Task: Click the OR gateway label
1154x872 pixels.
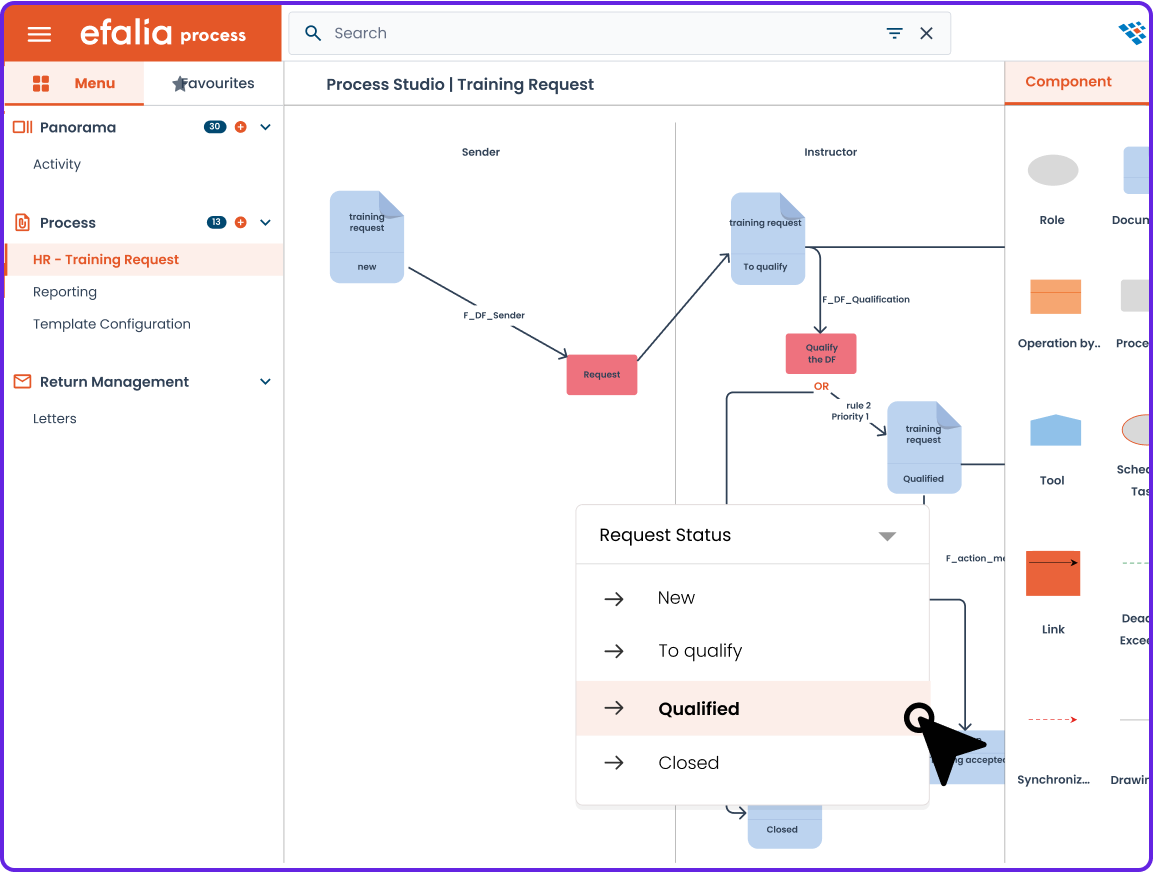Action: point(821,386)
